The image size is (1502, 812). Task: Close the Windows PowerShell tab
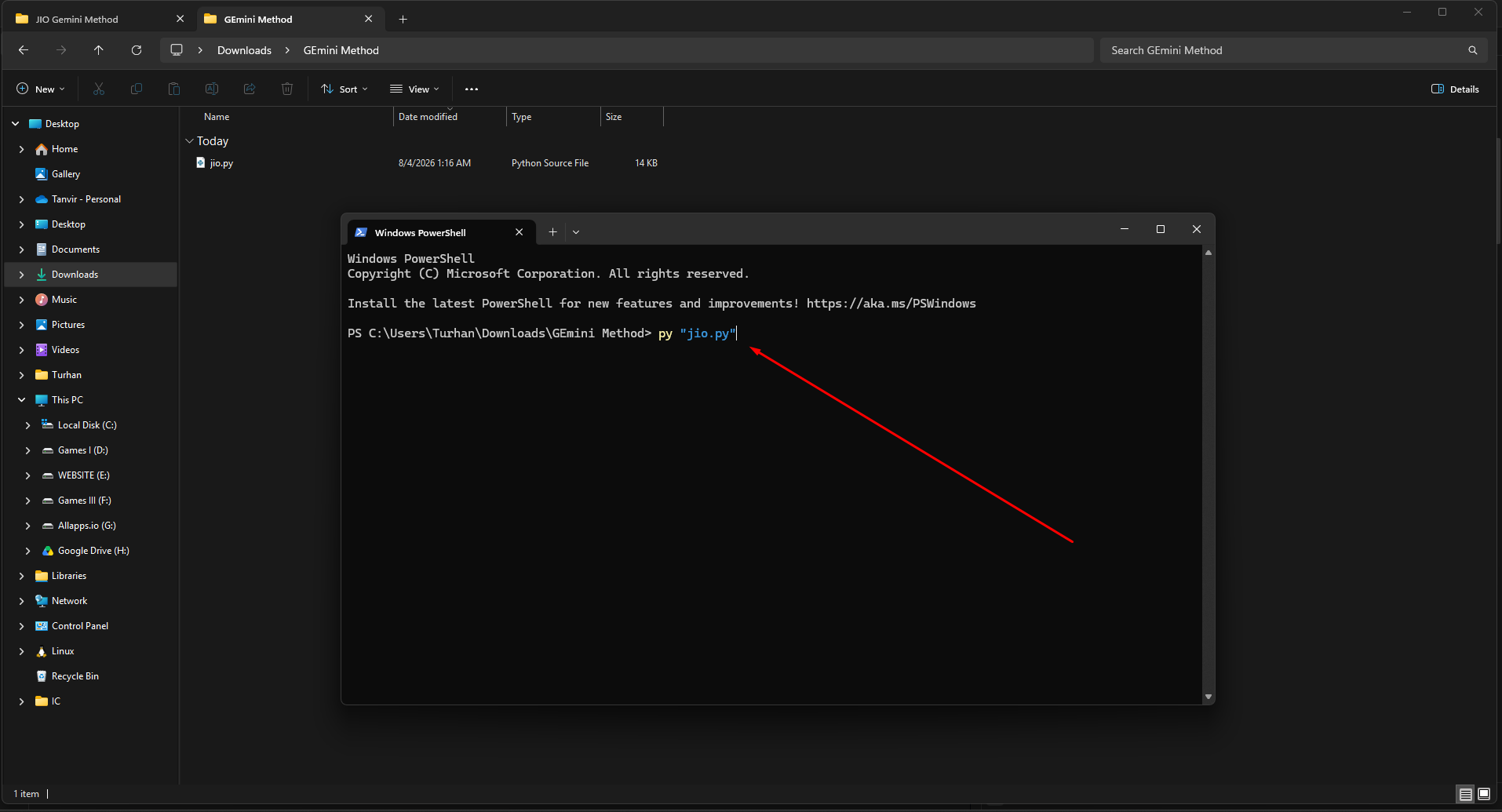[x=519, y=232]
